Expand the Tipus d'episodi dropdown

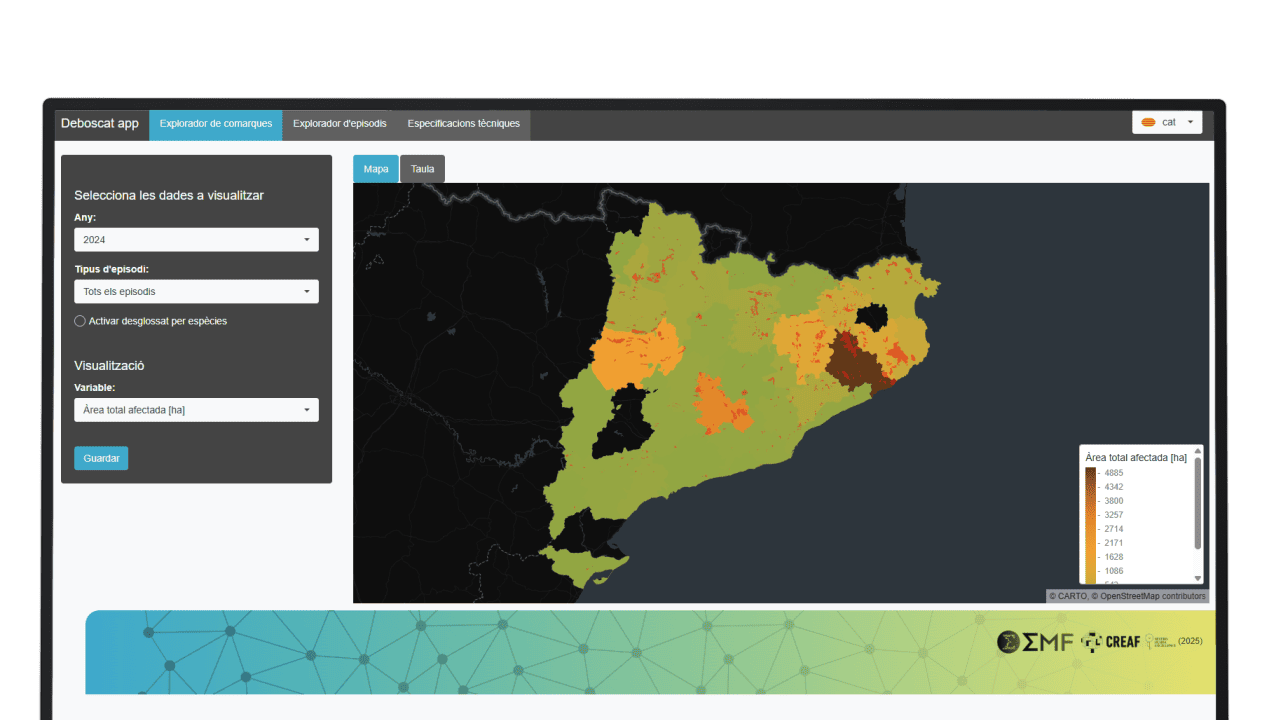coord(196,292)
